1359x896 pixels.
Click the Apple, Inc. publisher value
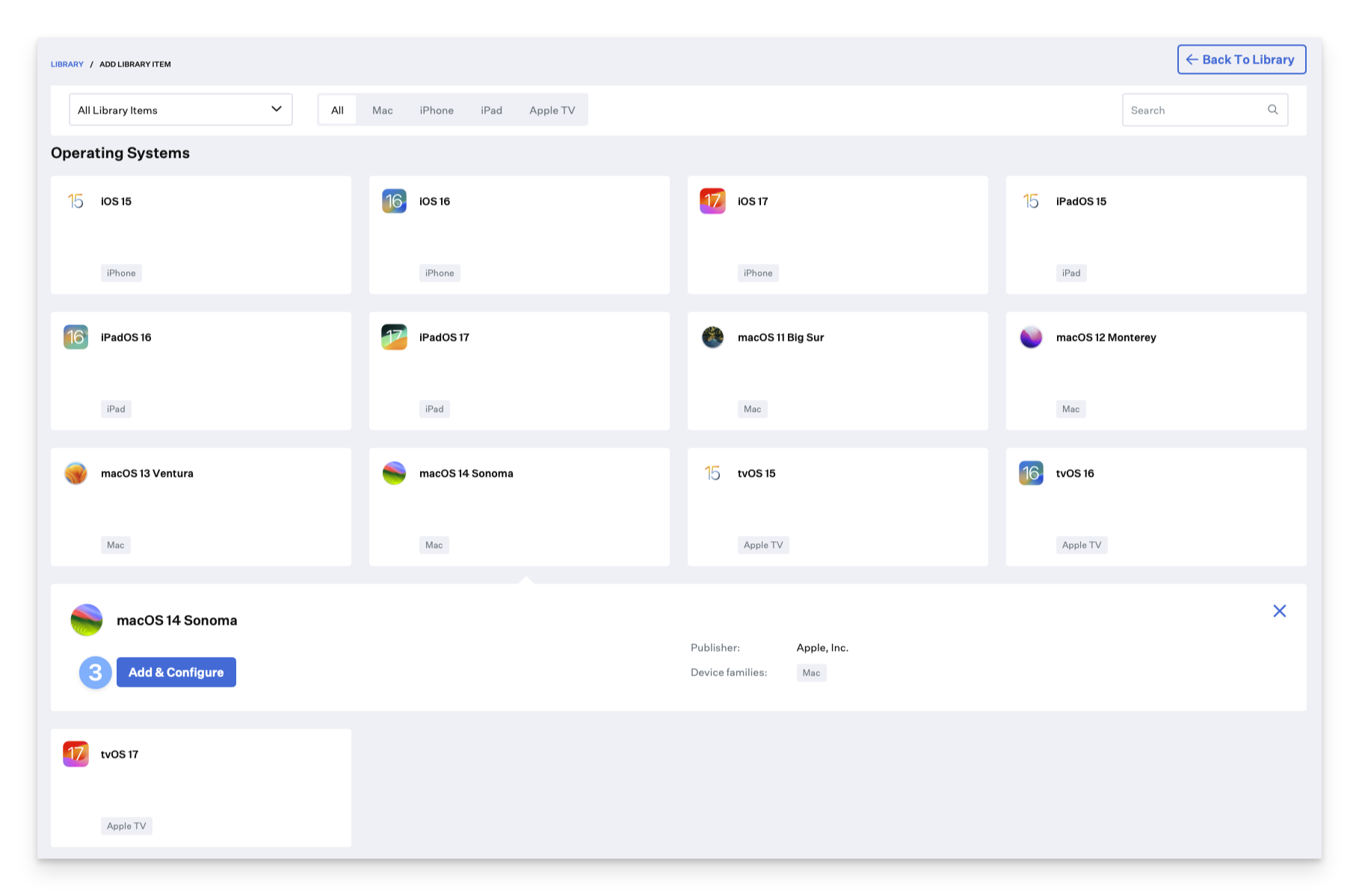click(x=822, y=648)
